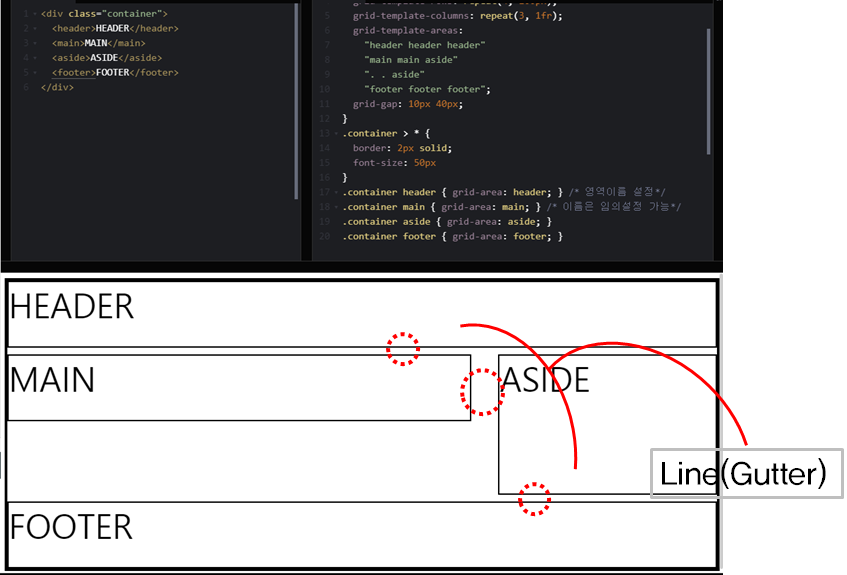Click the ASIDE box in the preview

point(607,424)
